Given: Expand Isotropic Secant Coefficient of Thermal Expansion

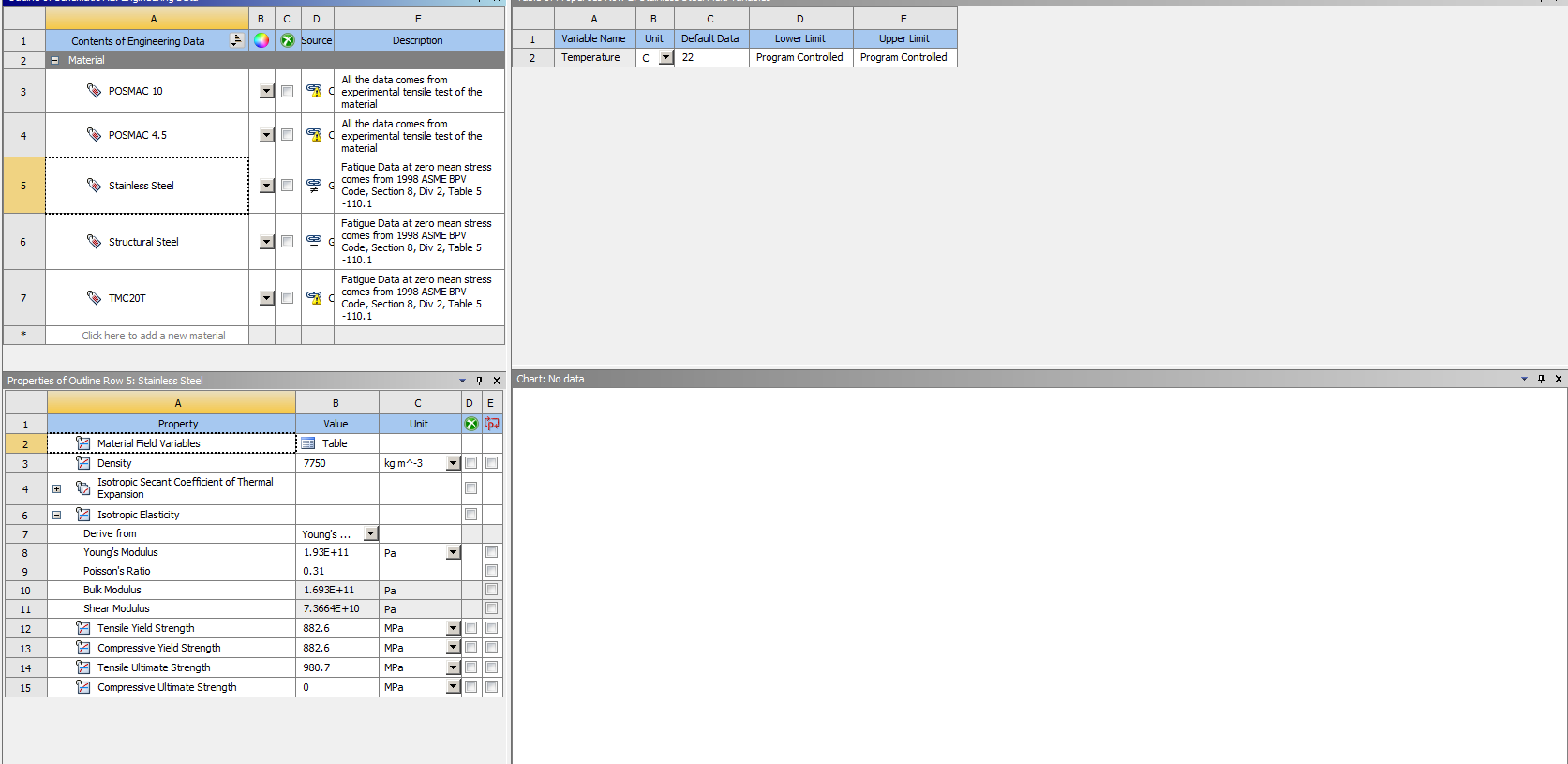Looking at the screenshot, I should 56,488.
